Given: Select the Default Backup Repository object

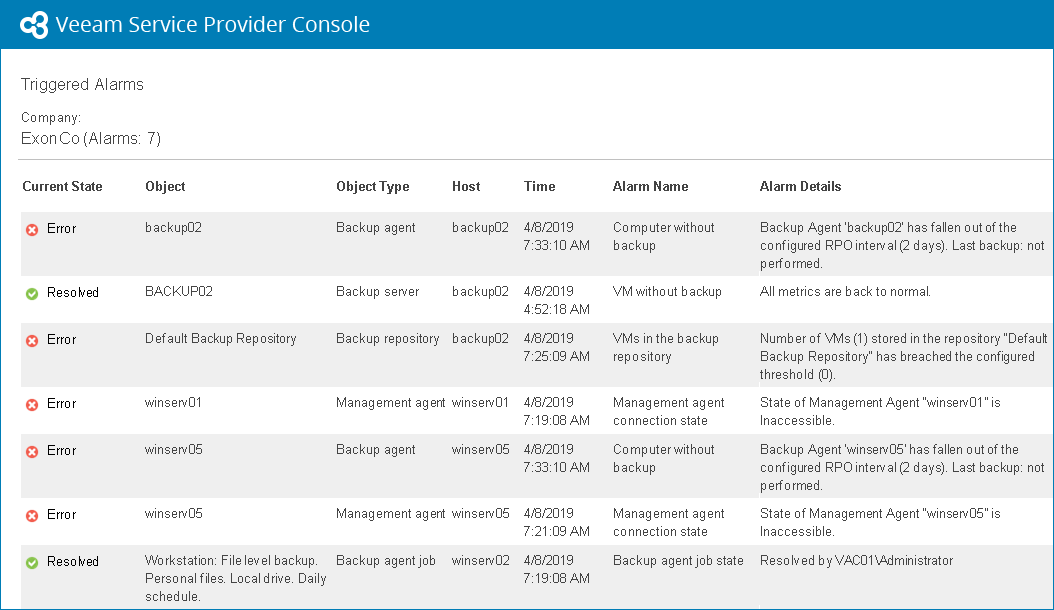Looking at the screenshot, I should pyautogui.click(x=221, y=339).
